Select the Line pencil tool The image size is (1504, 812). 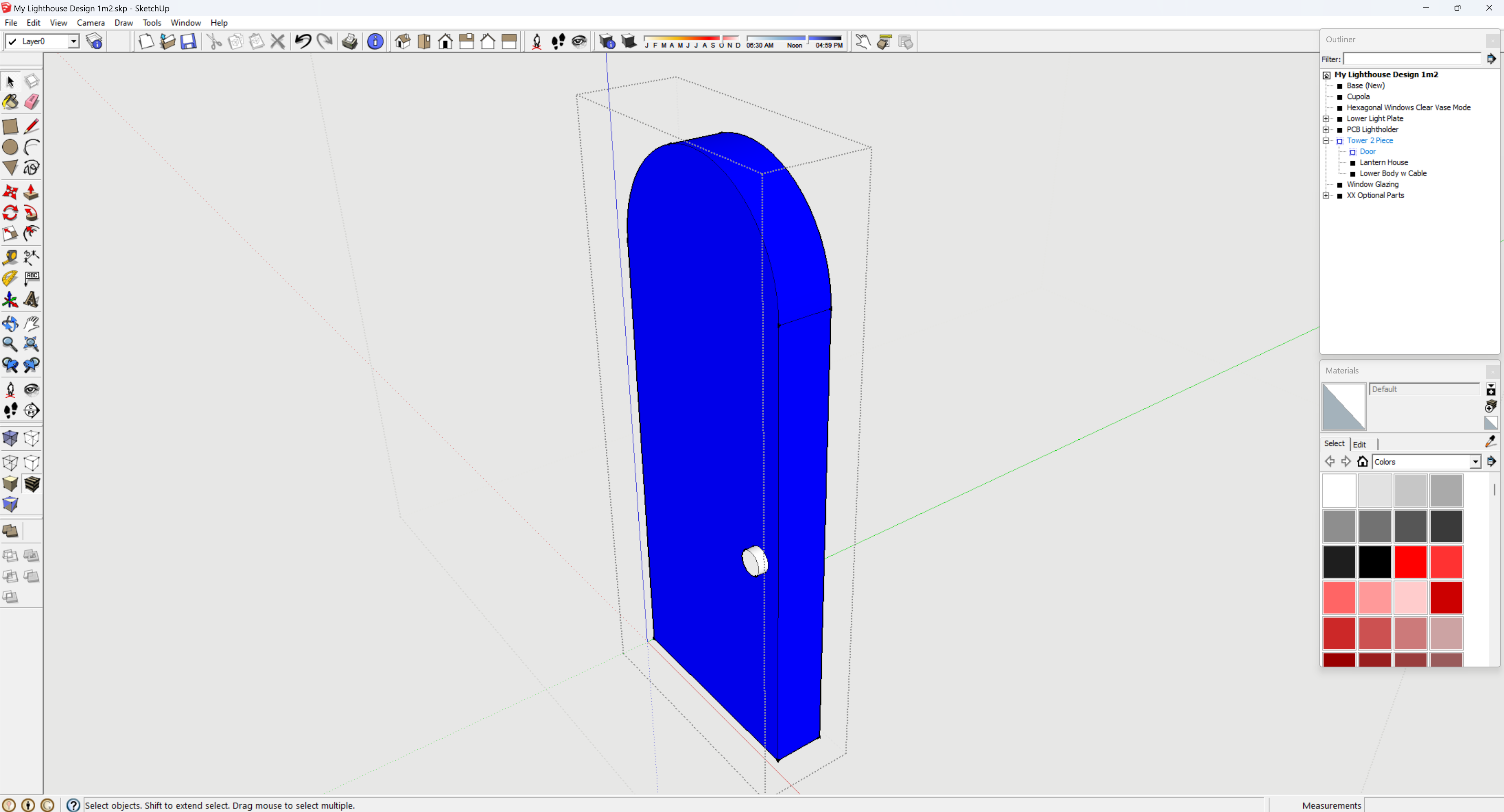click(x=31, y=126)
